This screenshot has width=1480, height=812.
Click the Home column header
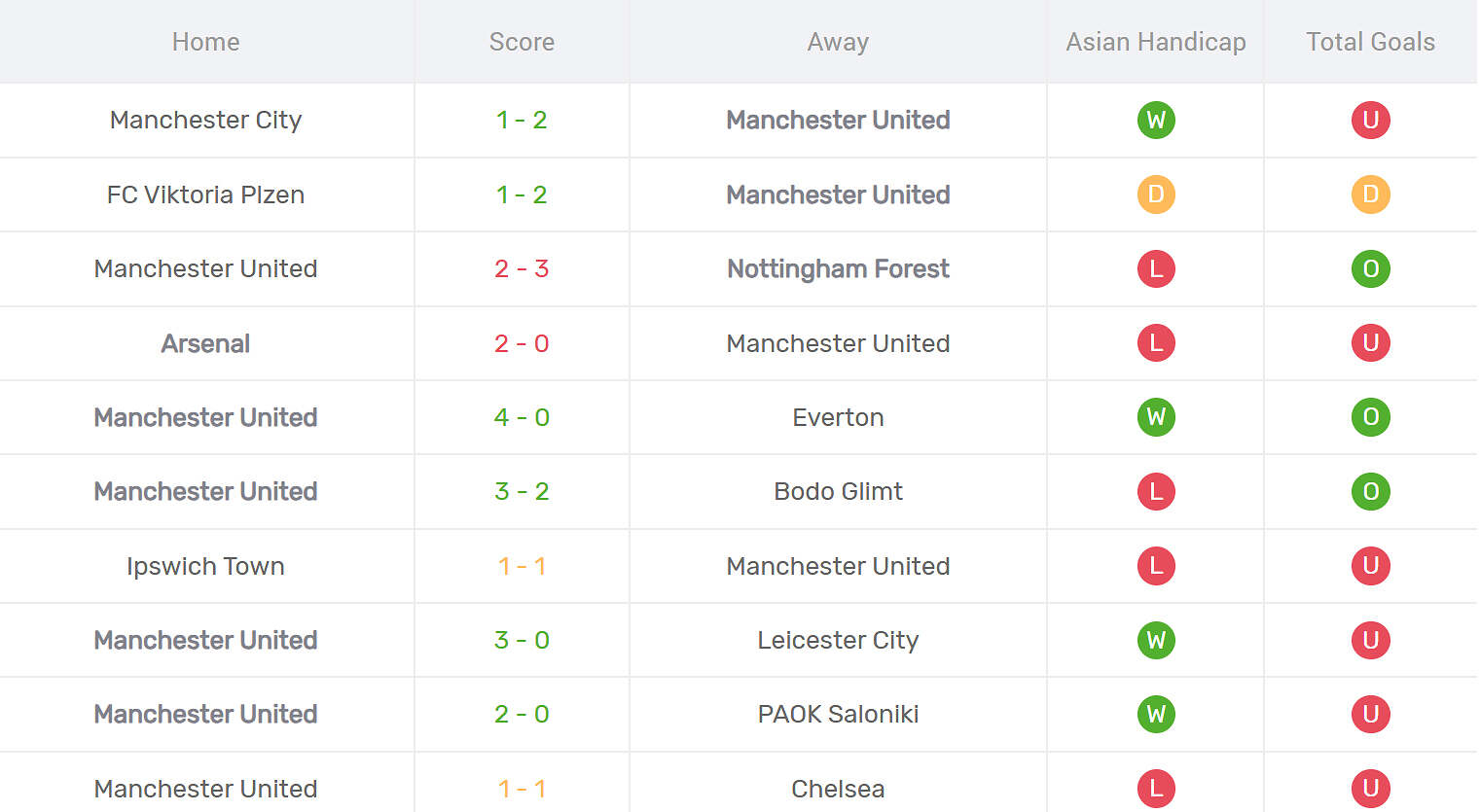click(205, 42)
